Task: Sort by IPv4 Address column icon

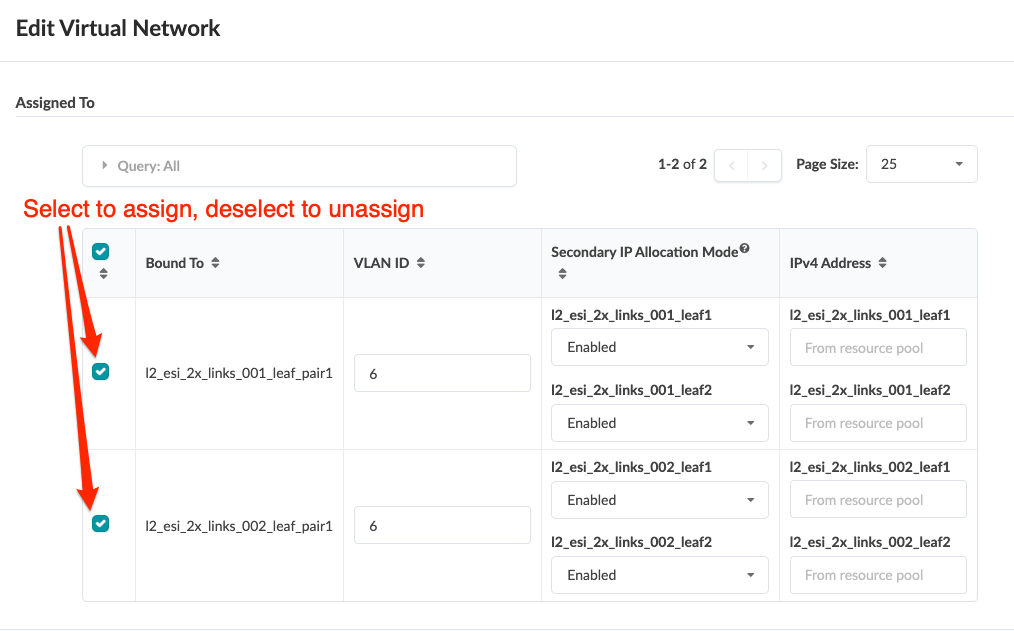Action: 882,263
